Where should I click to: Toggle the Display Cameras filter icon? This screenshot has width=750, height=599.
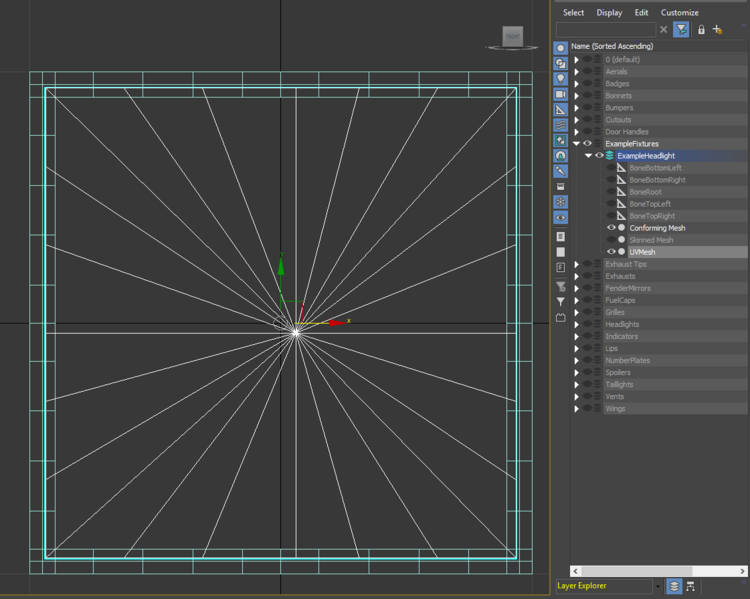point(561,94)
